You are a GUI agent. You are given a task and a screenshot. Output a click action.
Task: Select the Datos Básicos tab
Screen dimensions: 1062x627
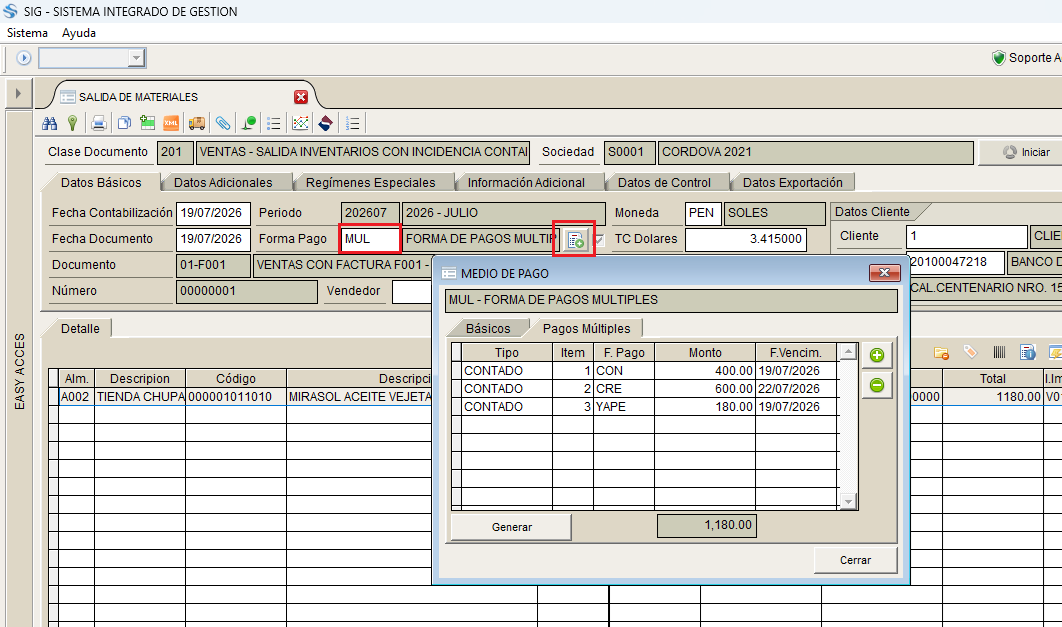(x=101, y=182)
